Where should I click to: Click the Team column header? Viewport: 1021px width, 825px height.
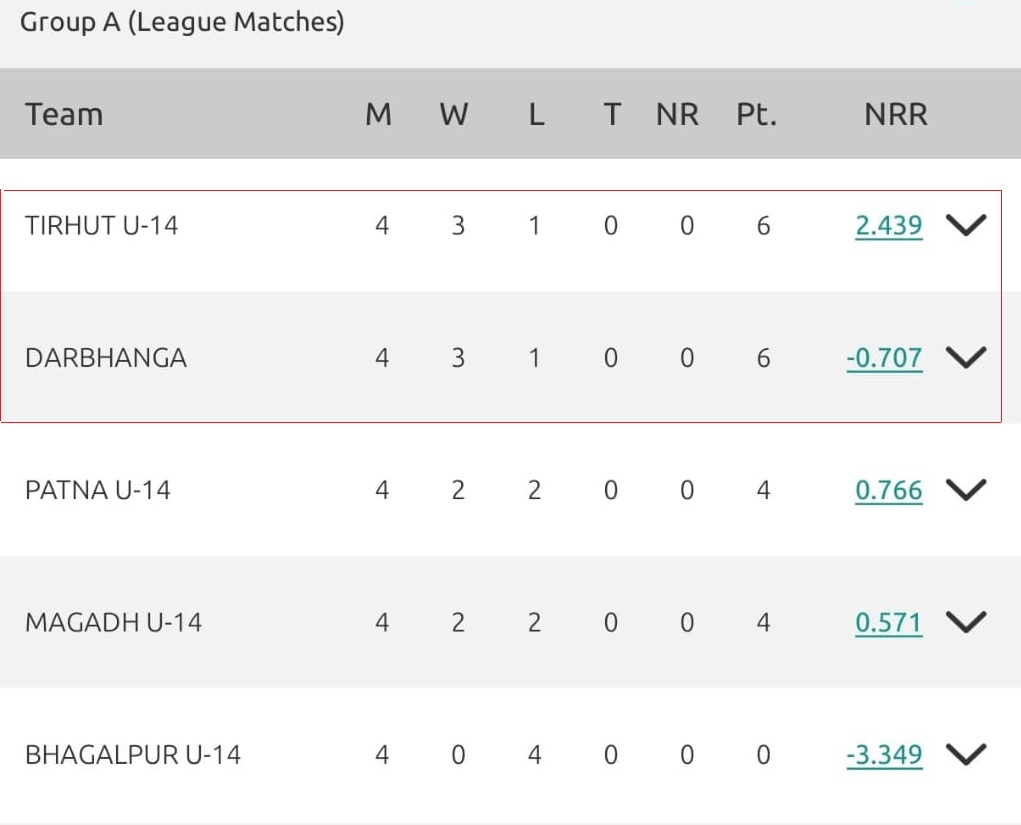(x=64, y=115)
